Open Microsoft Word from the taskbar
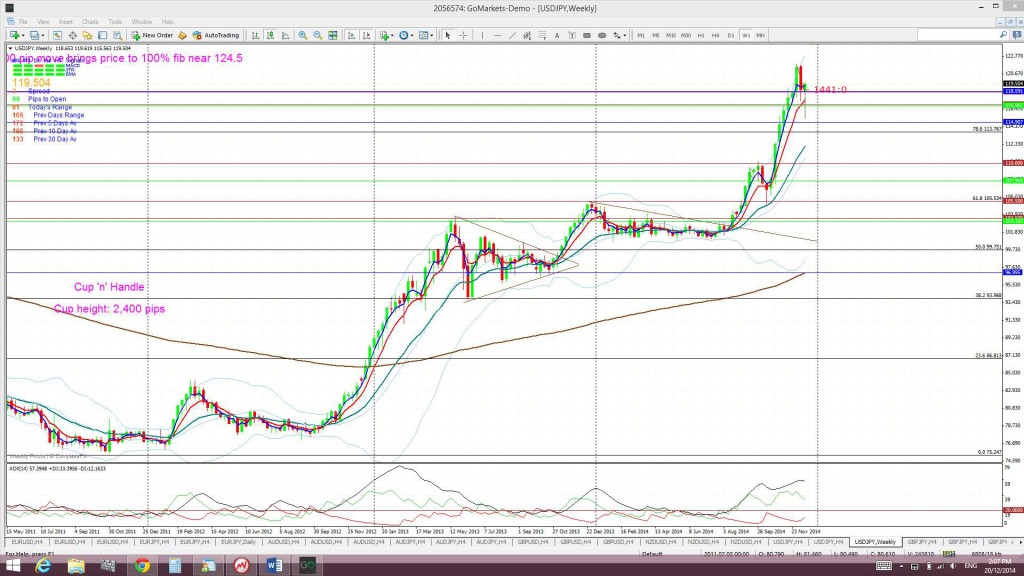 (x=274, y=566)
